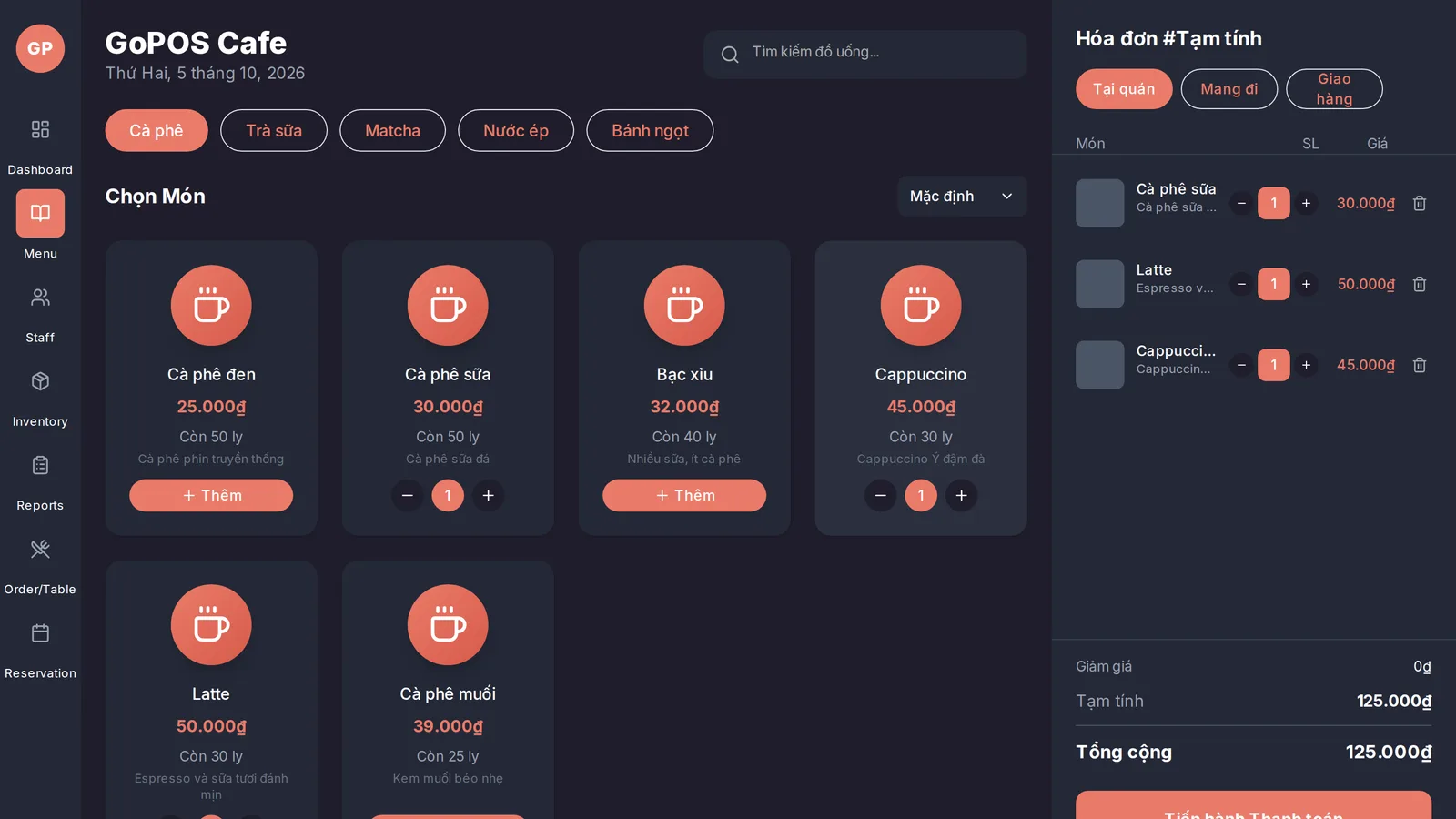Switch to the Trà sữa category
Viewport: 1456px width, 819px height.
click(x=274, y=130)
